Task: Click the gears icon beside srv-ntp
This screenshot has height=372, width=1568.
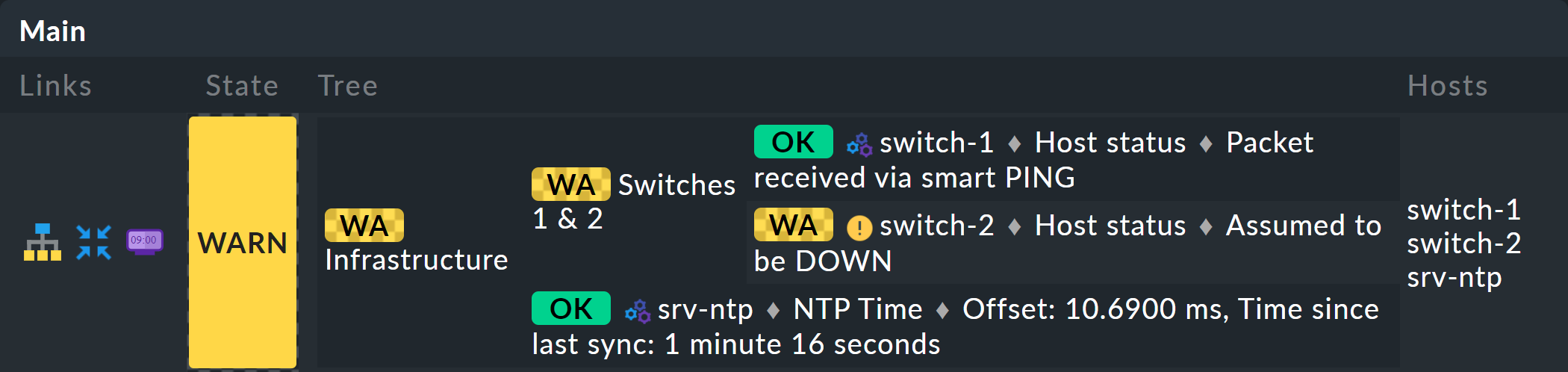Action: [638, 311]
